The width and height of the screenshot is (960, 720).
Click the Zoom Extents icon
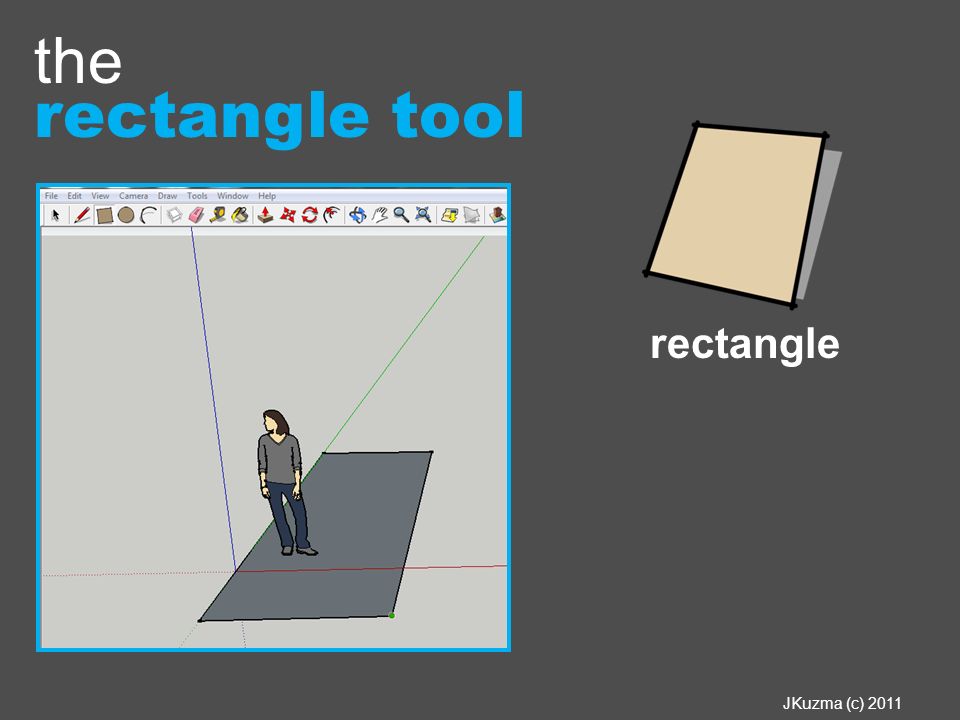[423, 215]
